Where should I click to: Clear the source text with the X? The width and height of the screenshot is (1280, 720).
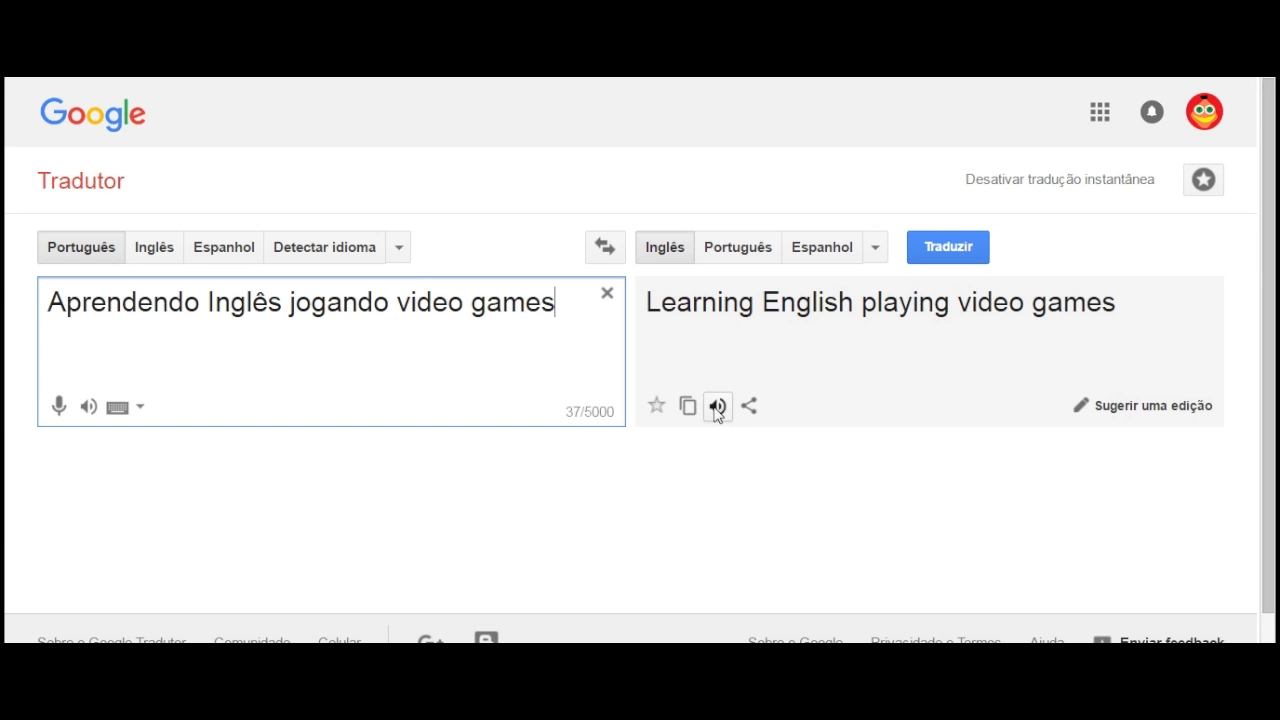607,293
